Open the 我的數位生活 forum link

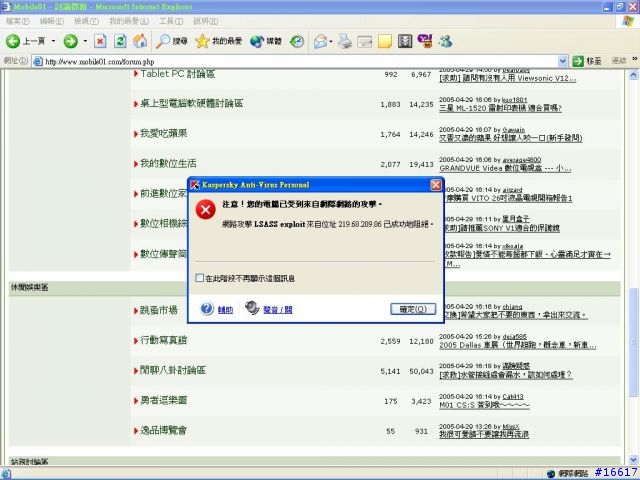[168, 164]
